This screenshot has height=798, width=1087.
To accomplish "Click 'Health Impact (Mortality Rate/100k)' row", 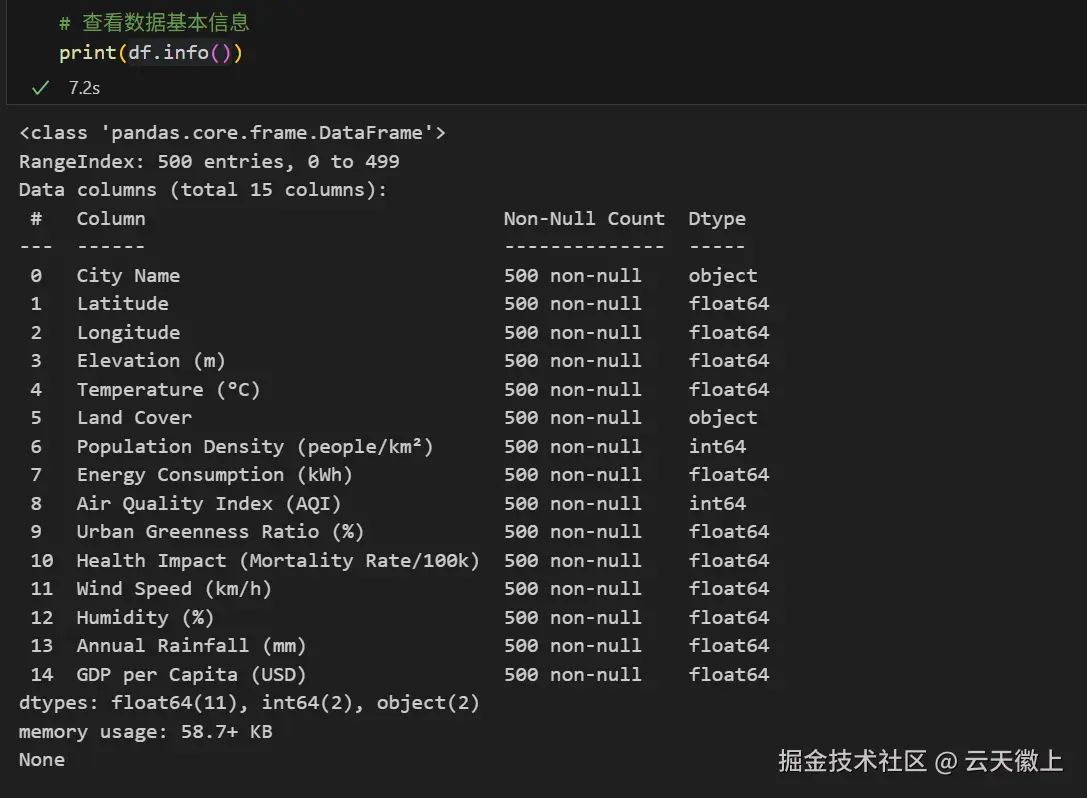I will point(399,561).
